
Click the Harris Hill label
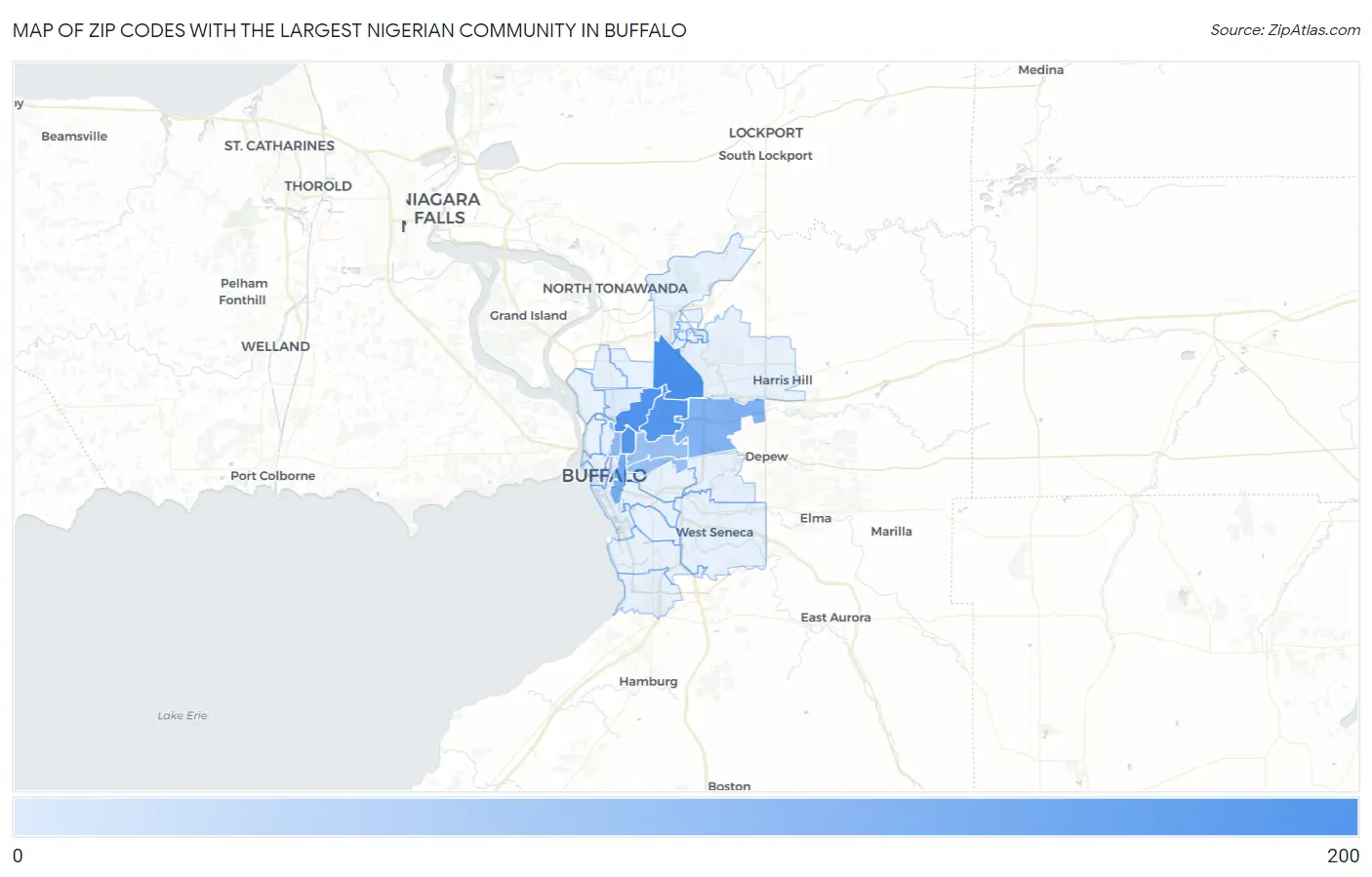pyautogui.click(x=783, y=379)
